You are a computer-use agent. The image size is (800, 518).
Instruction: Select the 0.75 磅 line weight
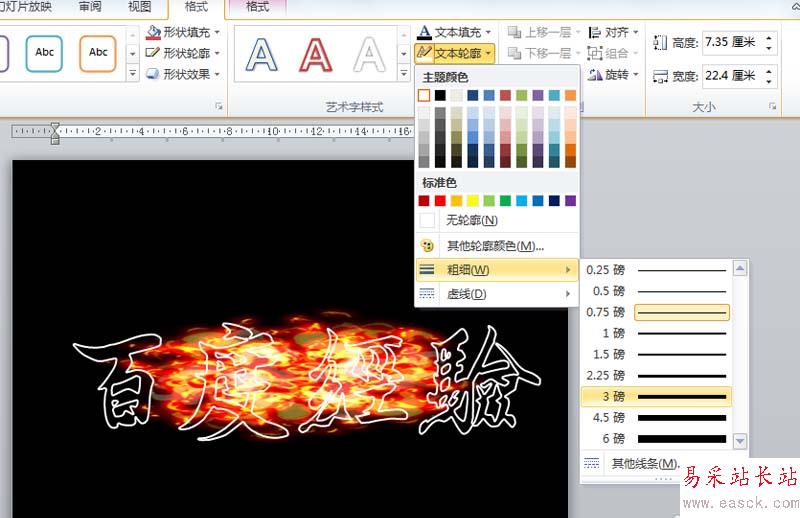pyautogui.click(x=656, y=312)
